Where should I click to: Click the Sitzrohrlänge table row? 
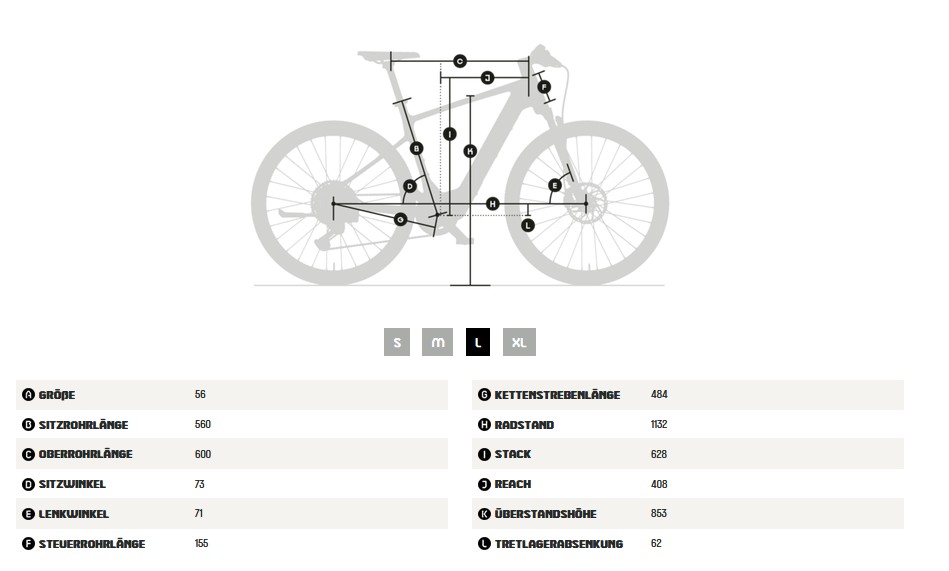(x=232, y=424)
